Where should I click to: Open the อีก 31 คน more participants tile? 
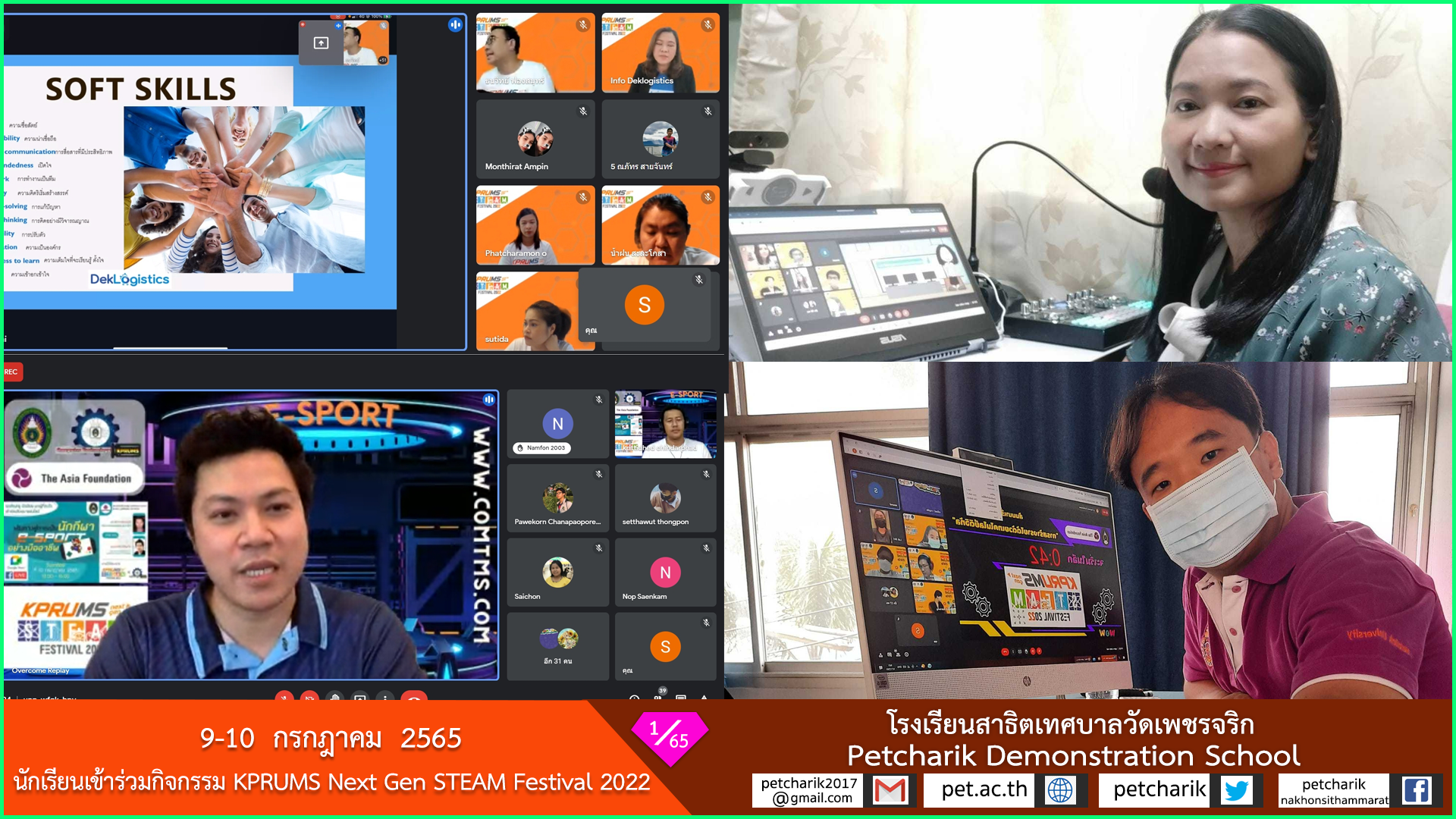(x=558, y=647)
